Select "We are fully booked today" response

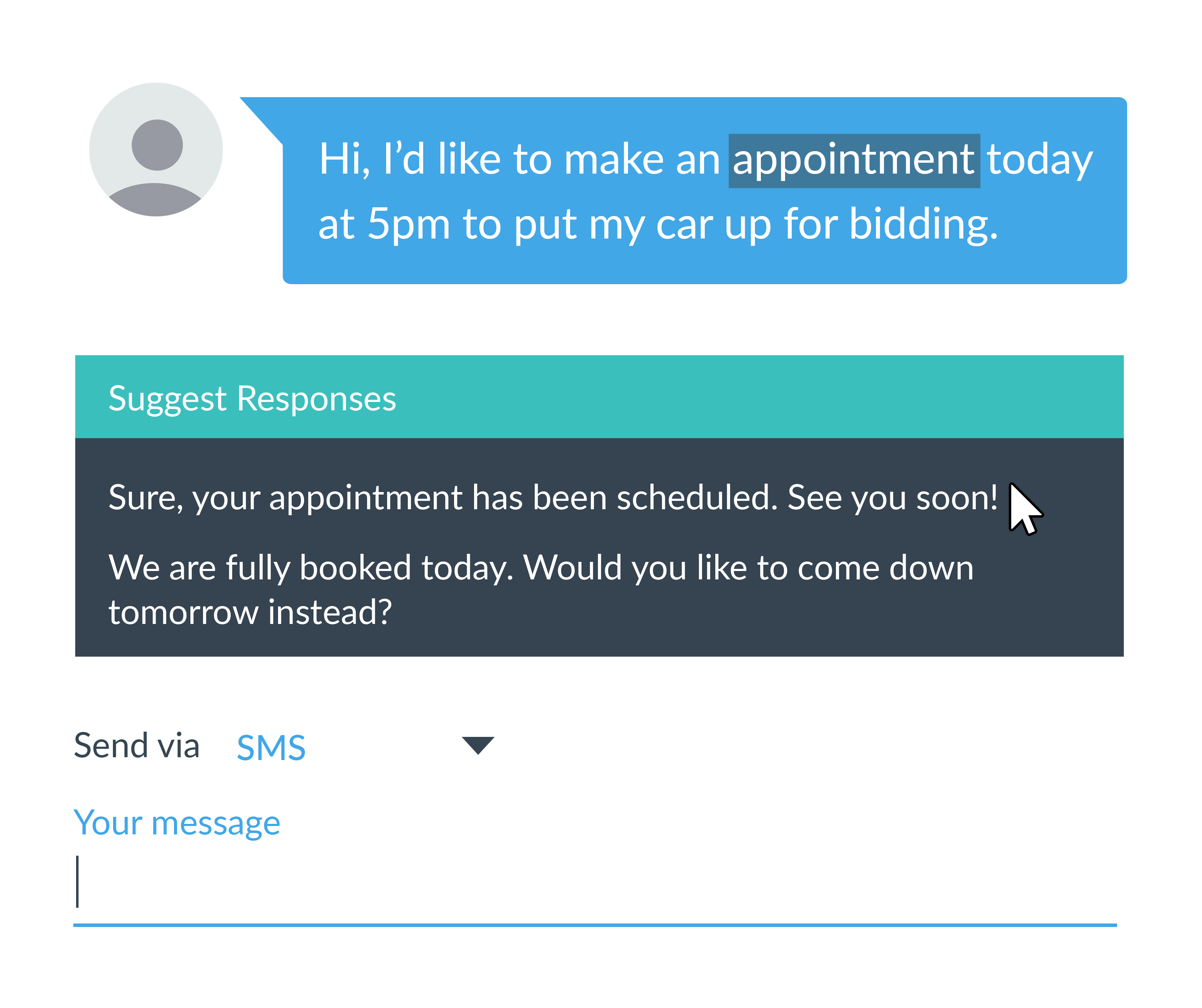coord(541,590)
